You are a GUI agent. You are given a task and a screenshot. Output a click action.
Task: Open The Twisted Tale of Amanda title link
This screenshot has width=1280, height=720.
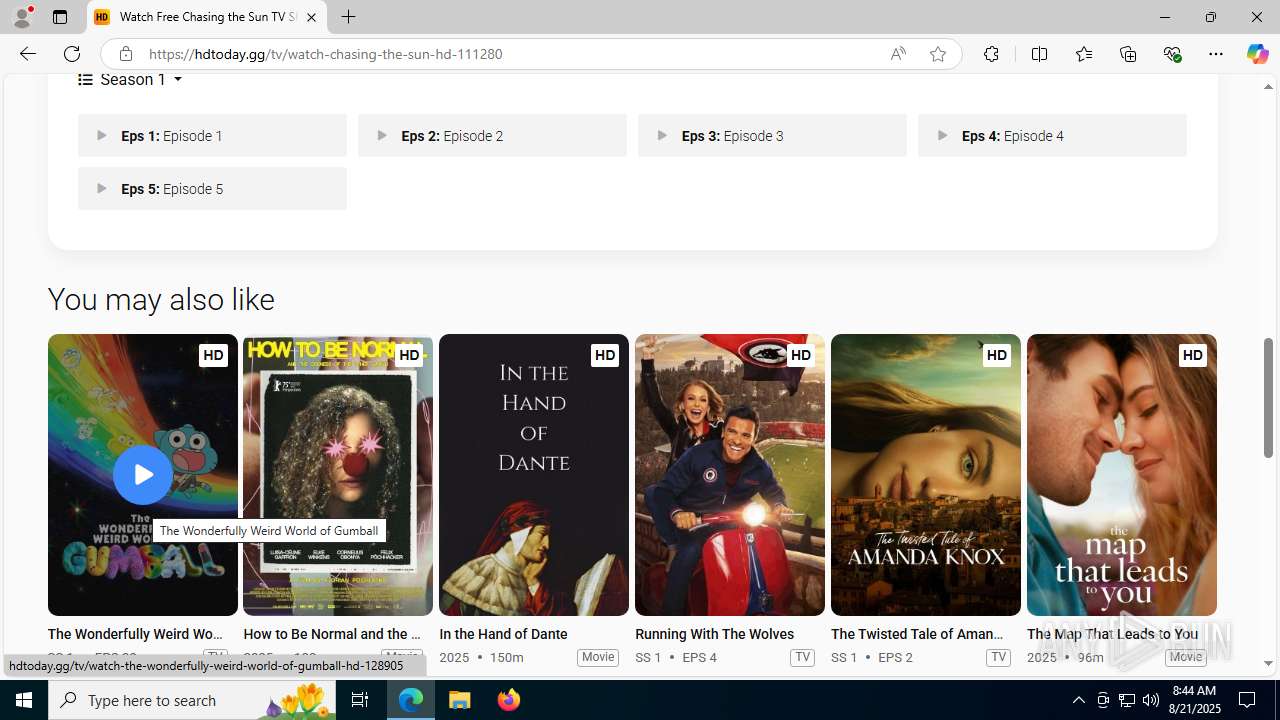point(917,634)
